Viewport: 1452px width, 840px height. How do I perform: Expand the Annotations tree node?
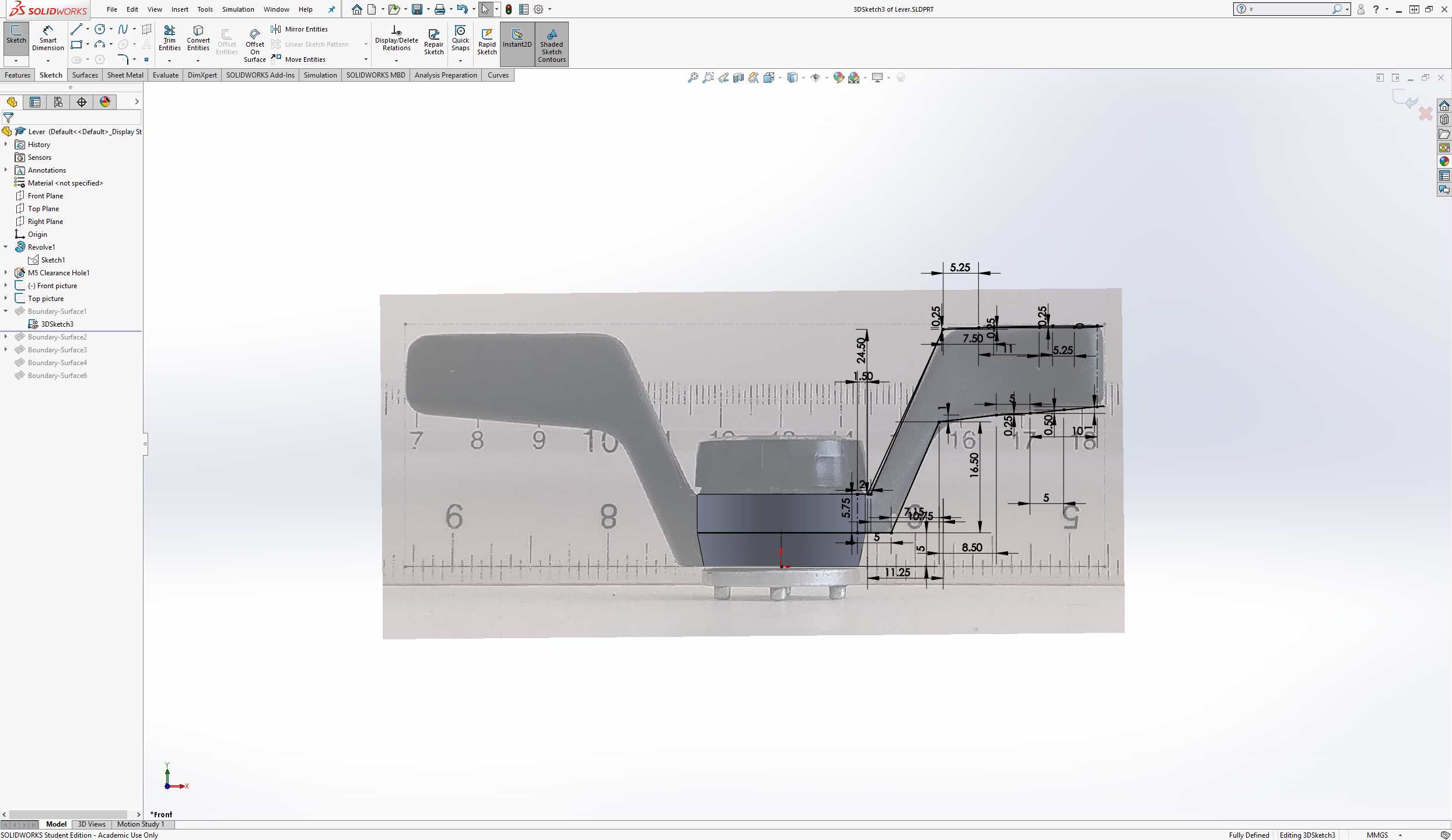6,170
